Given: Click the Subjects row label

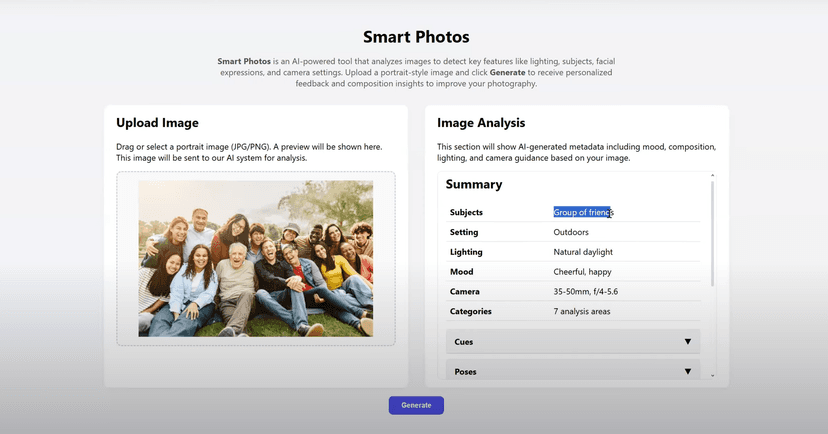Looking at the screenshot, I should click(466, 212).
